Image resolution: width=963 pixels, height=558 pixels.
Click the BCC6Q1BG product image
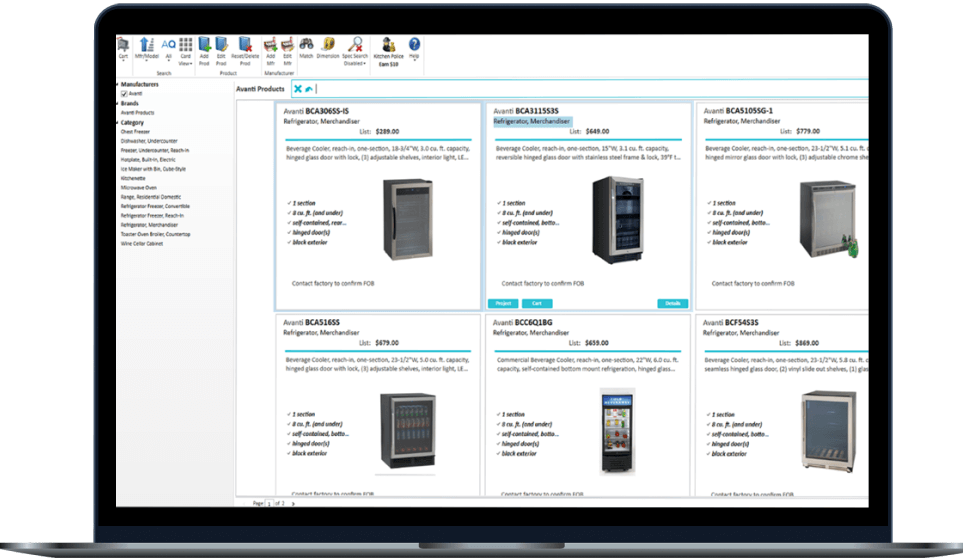coord(617,431)
